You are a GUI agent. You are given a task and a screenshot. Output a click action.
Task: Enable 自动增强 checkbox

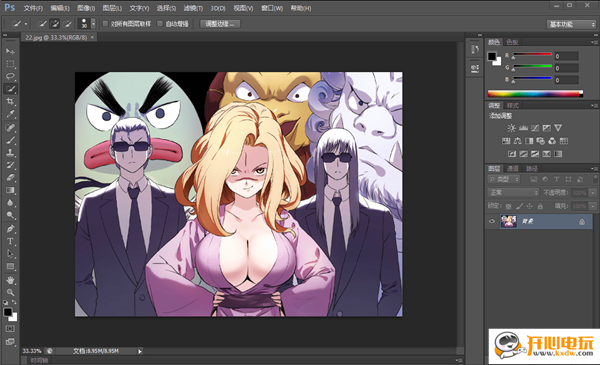pyautogui.click(x=160, y=24)
